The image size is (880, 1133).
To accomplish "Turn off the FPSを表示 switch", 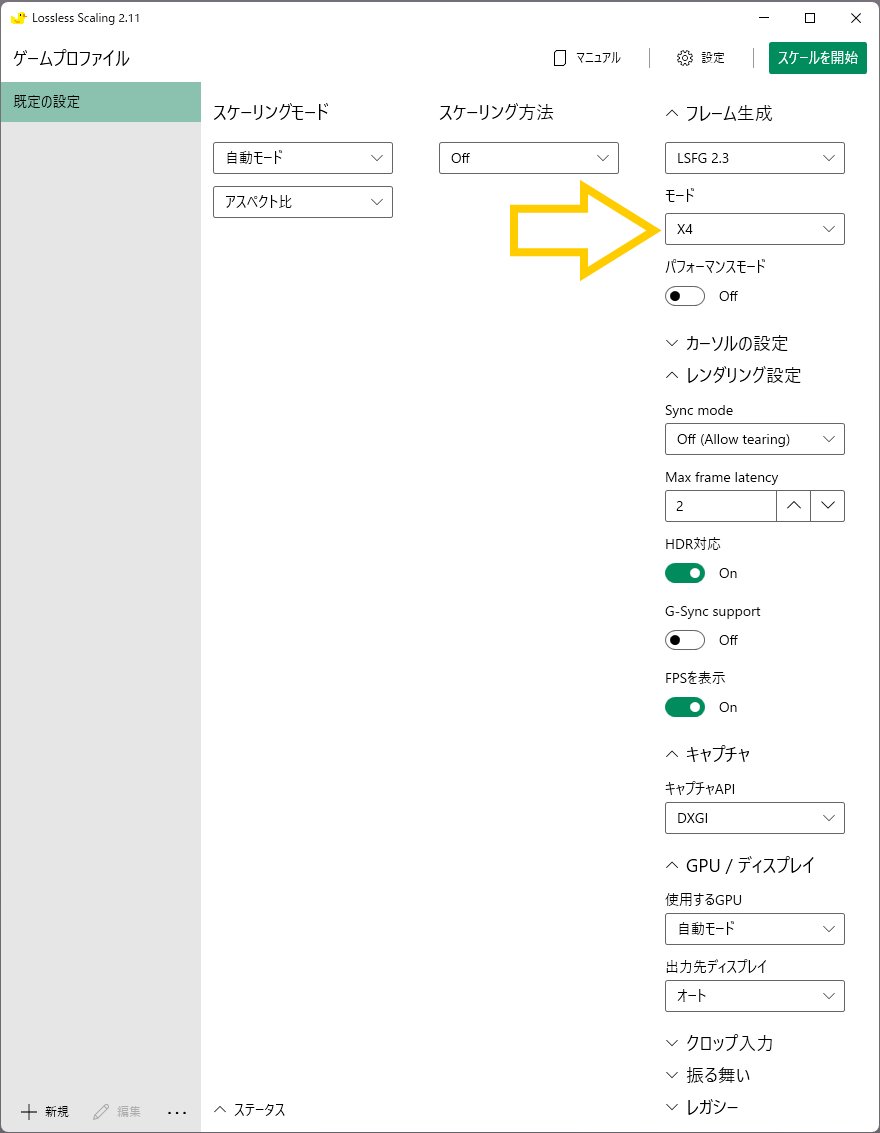I will [684, 707].
